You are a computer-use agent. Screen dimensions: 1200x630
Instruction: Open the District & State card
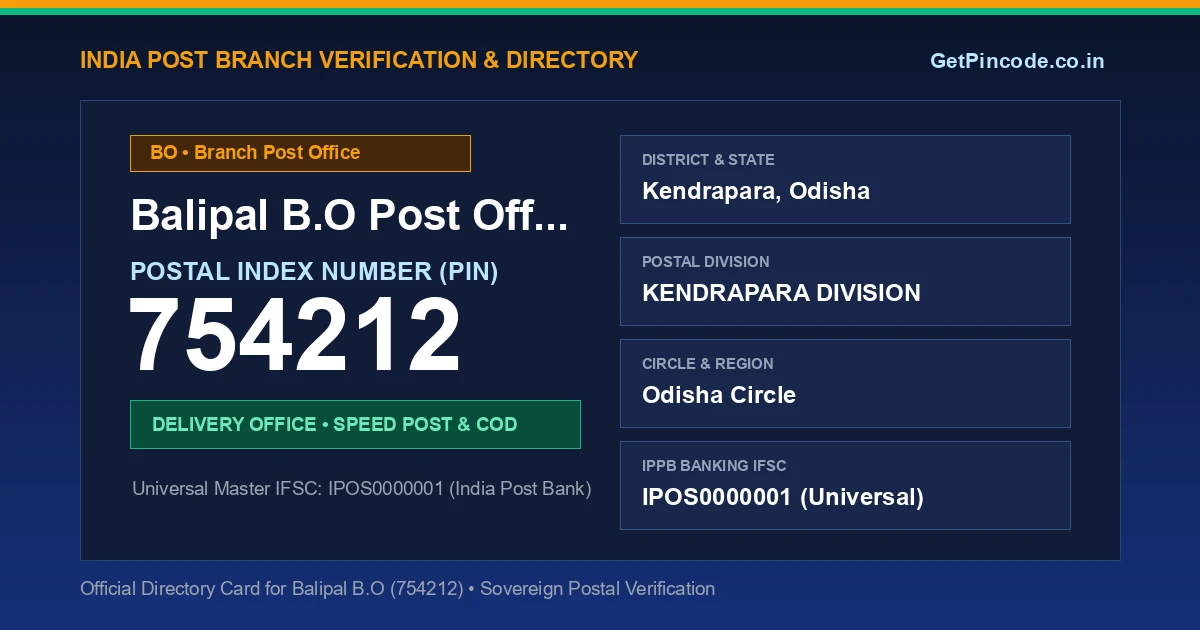(845, 179)
